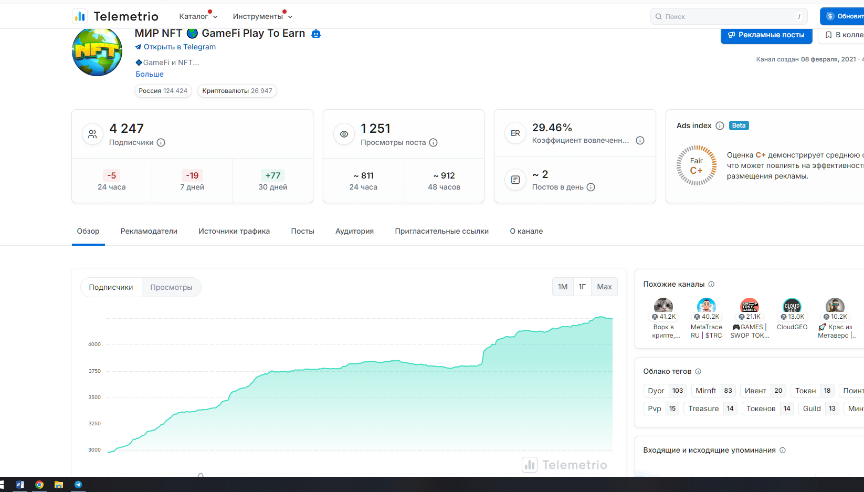Open Telegram from the taskbar

click(x=78, y=484)
